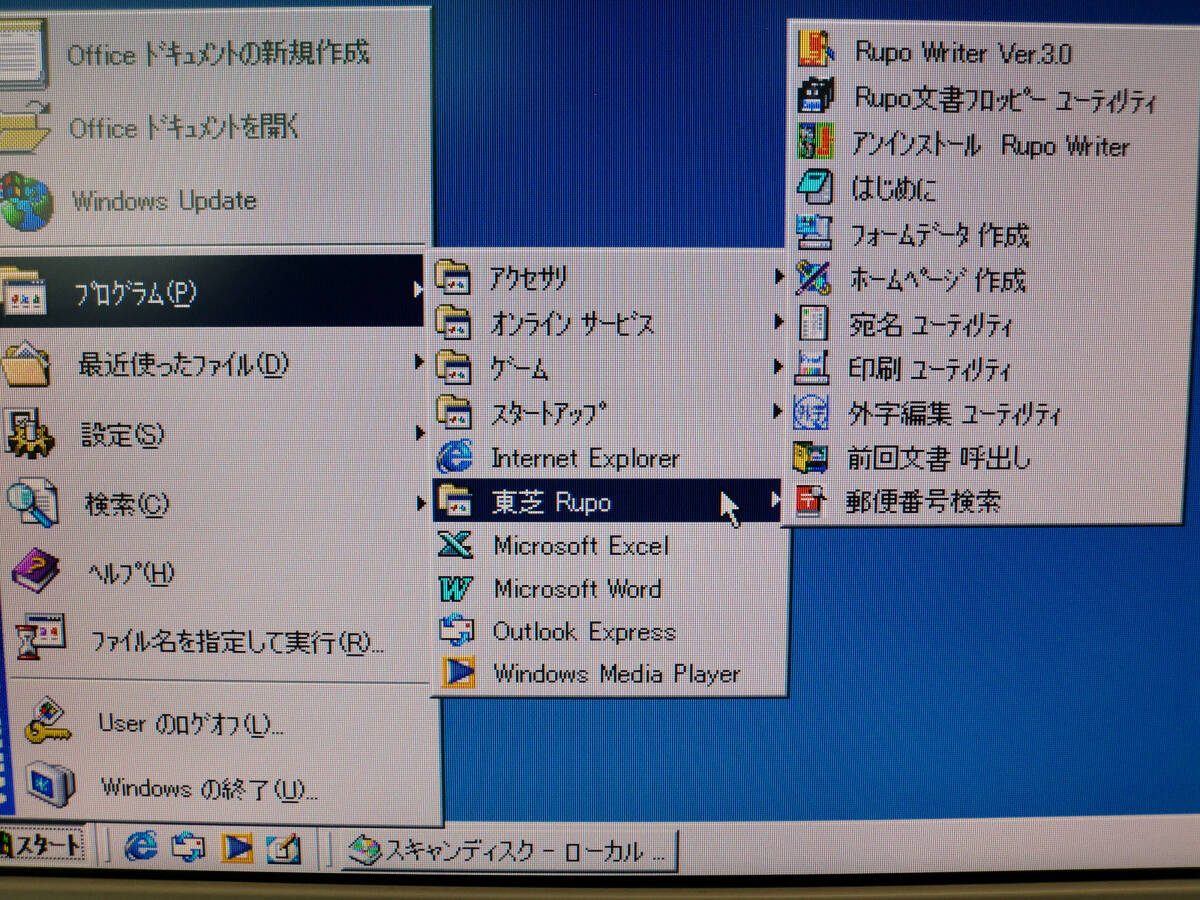The height and width of the screenshot is (900, 1200).
Task: Click the "Userのログオフ(L)..." label
Action: point(191,723)
